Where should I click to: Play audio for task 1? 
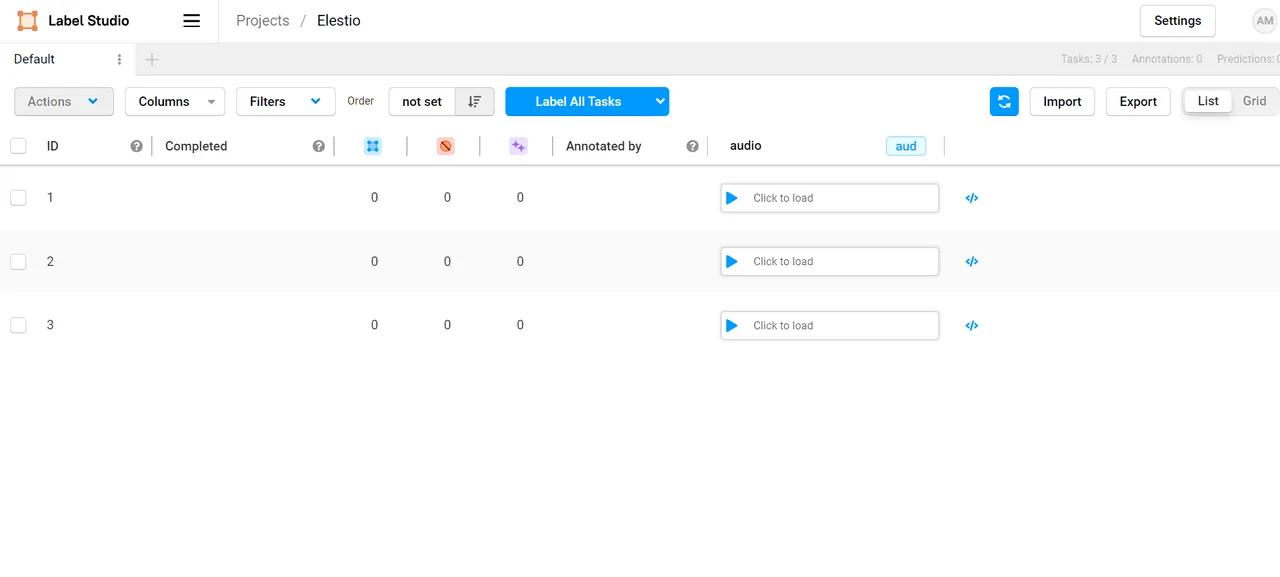(x=732, y=198)
